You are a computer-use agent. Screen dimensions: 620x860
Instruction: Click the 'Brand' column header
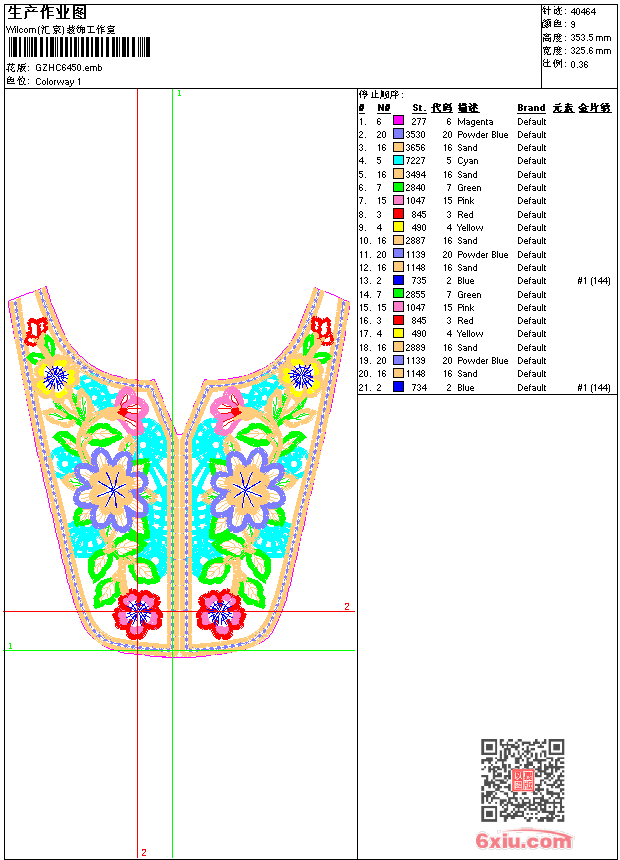coord(531,108)
